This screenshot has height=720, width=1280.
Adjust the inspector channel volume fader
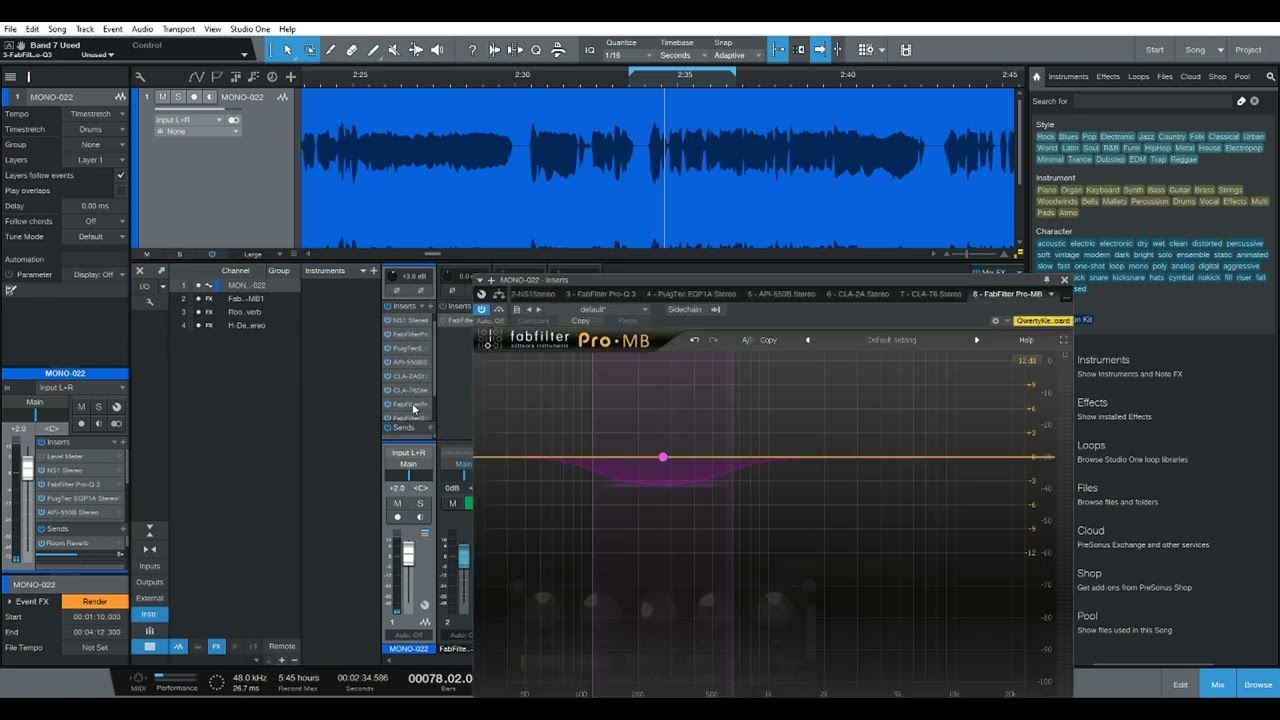point(28,468)
